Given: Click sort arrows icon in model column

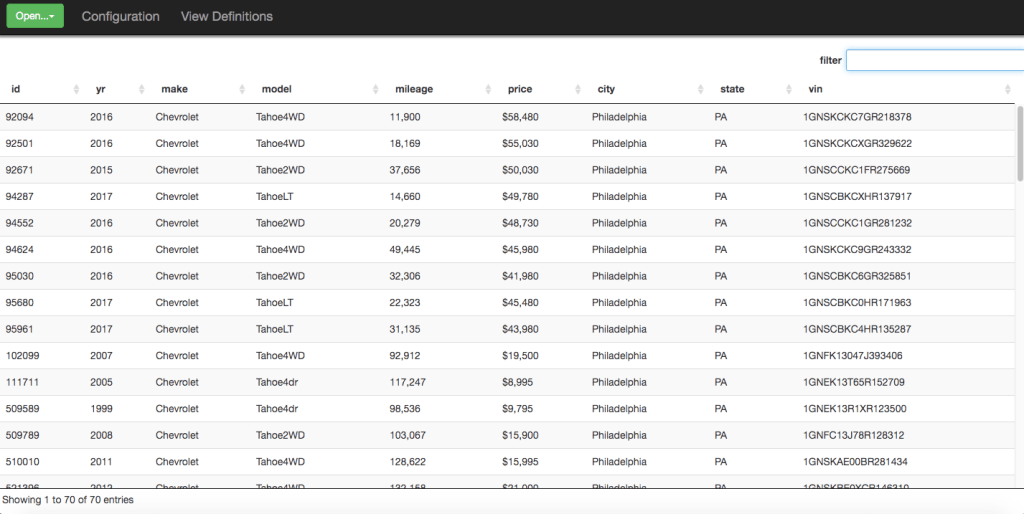Looking at the screenshot, I should click(x=375, y=90).
